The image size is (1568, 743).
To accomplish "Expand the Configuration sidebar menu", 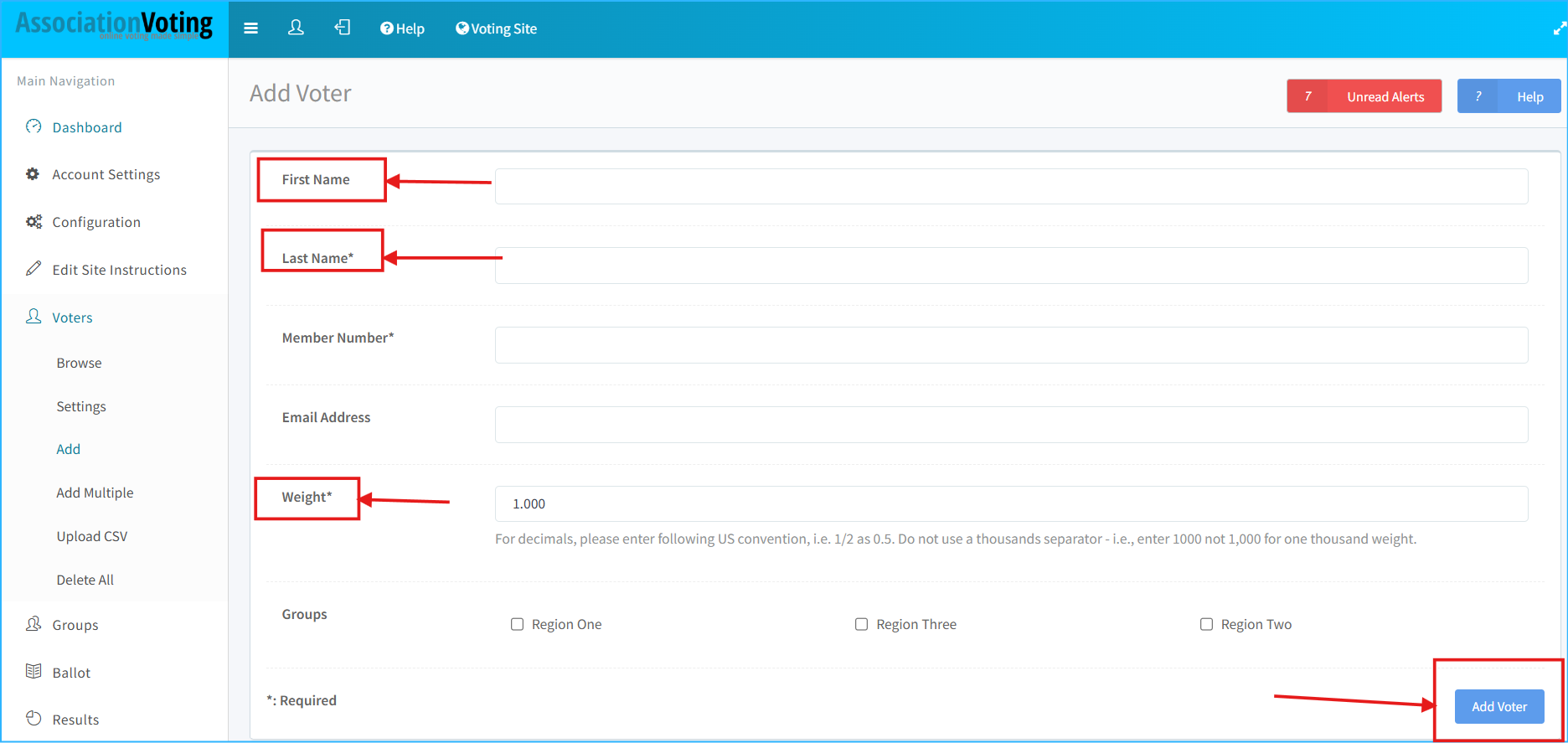I will coord(96,222).
